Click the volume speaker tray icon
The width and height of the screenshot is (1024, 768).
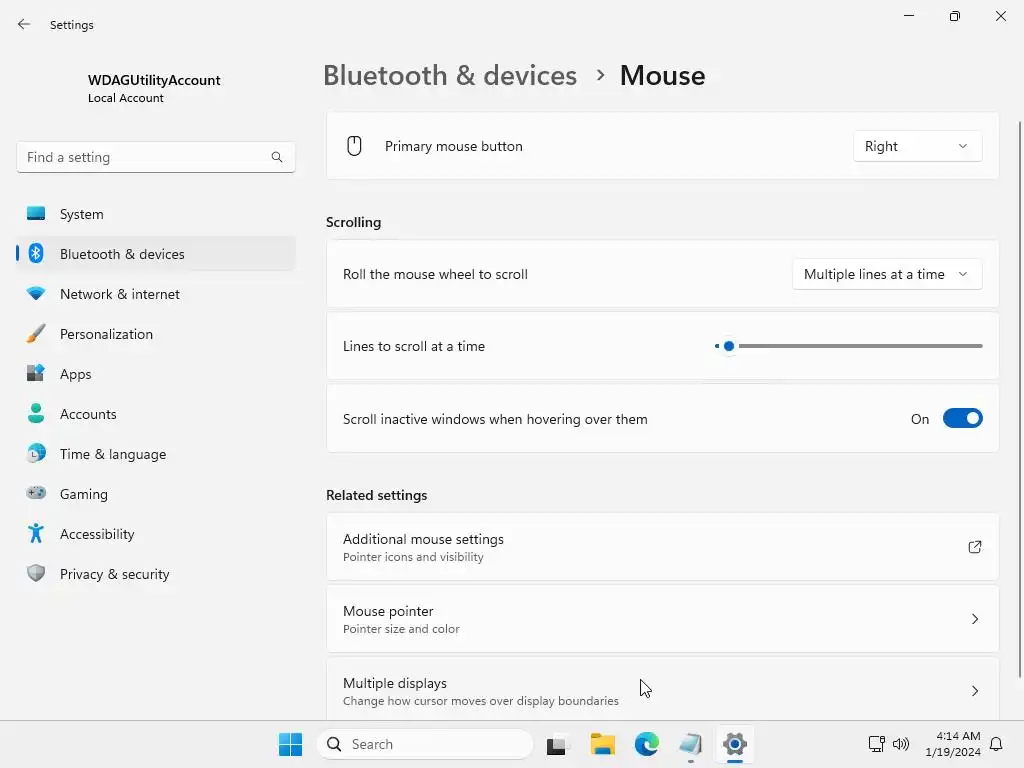901,744
